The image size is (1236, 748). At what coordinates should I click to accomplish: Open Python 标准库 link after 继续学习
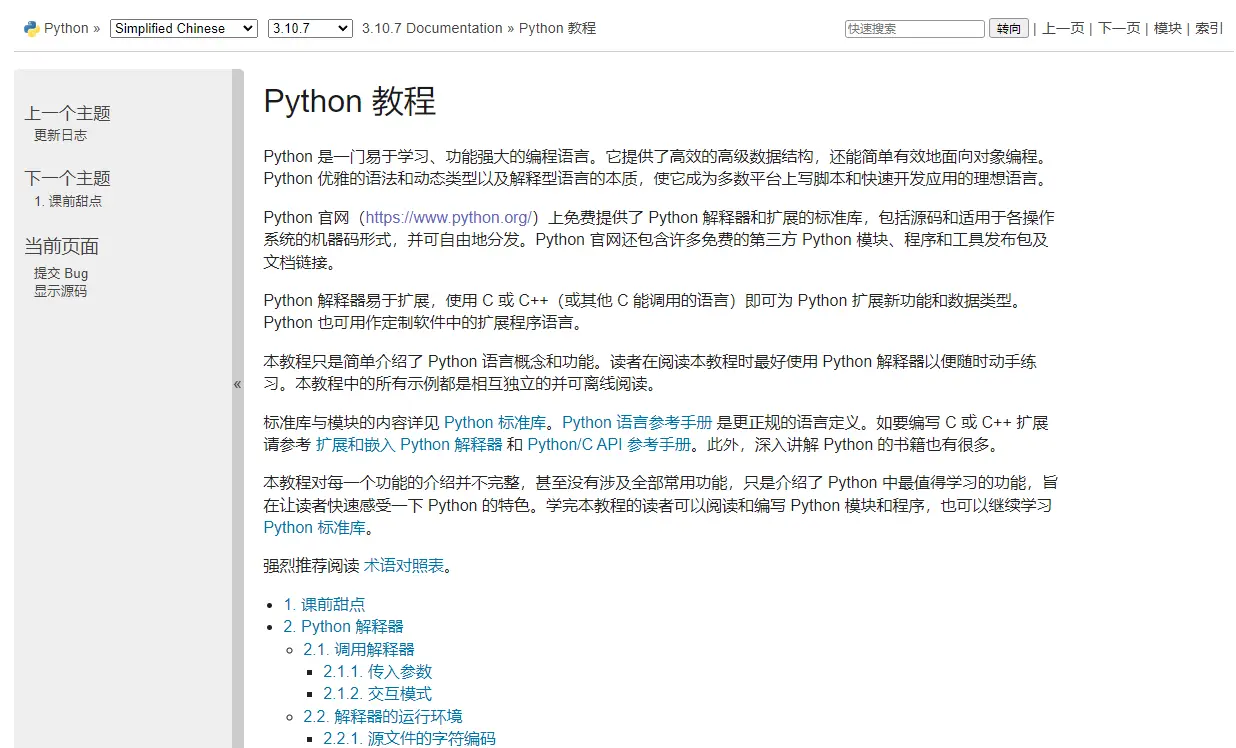click(x=315, y=527)
